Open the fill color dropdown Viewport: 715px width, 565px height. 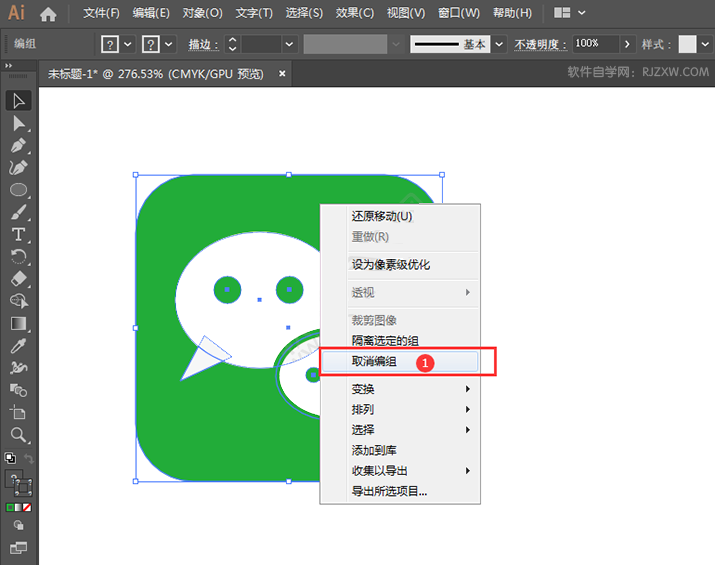128,44
